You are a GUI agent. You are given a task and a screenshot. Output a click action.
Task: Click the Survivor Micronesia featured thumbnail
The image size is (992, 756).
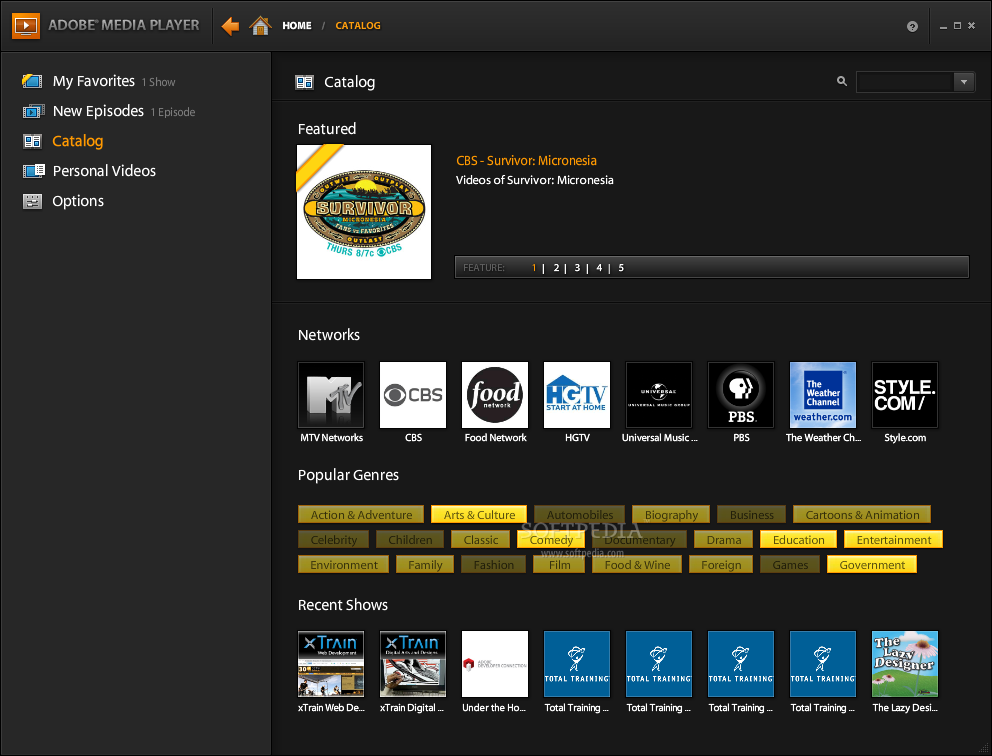coord(364,212)
